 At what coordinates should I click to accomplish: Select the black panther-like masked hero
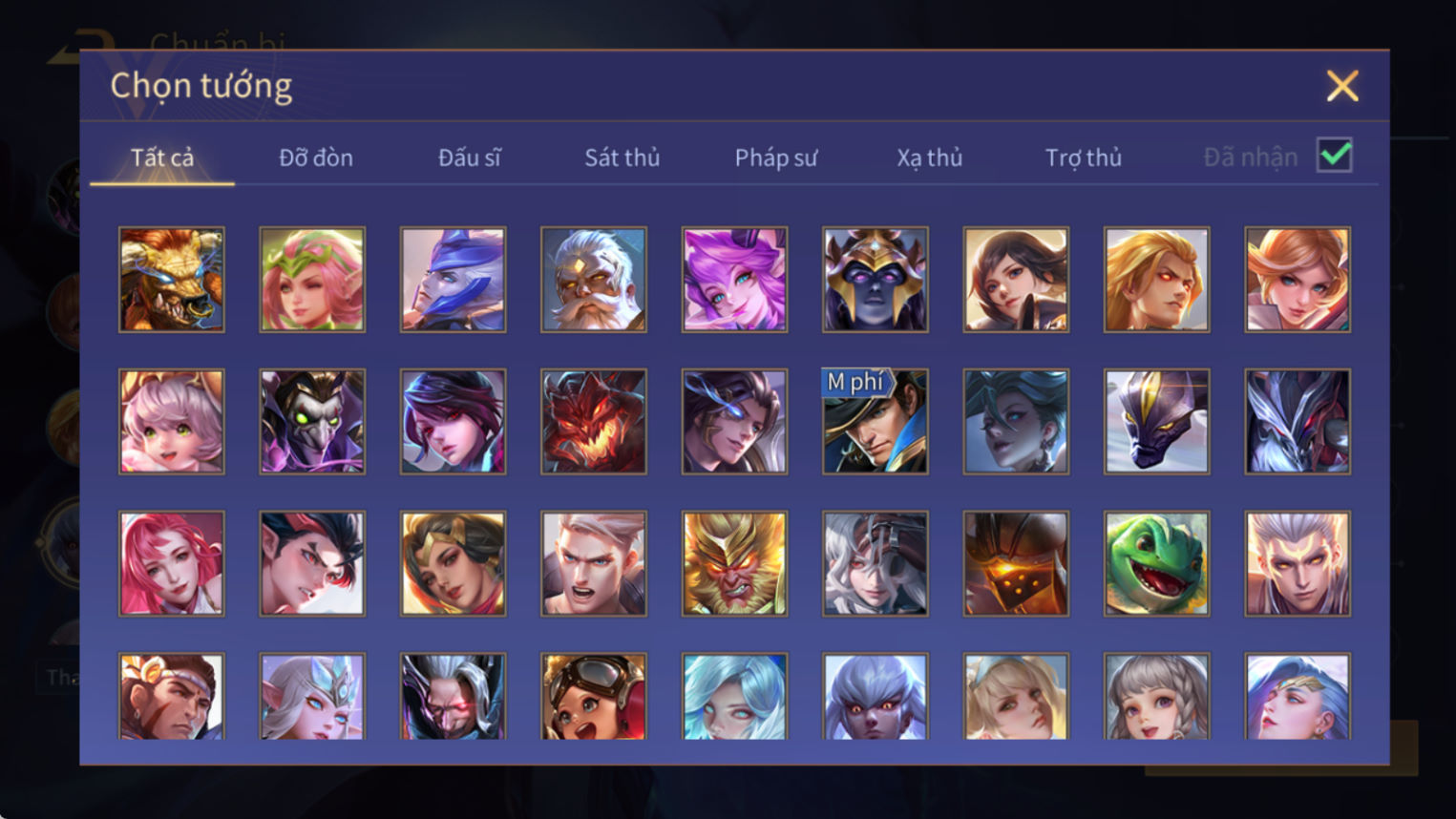point(1157,422)
